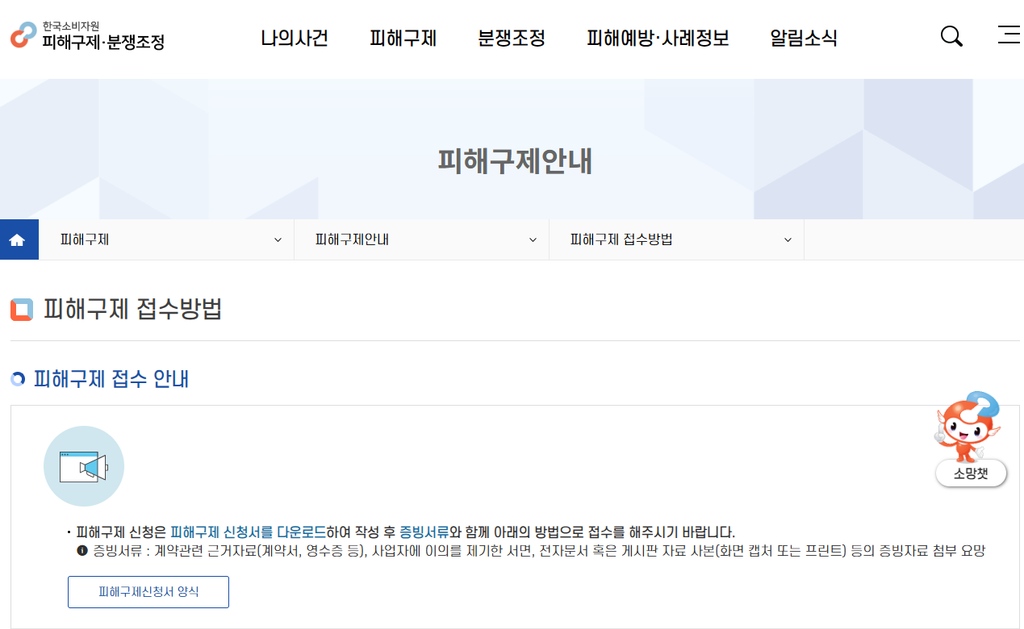
Task: Click the 증빙서류 : 계약관련 근거자료 note text
Action: [539, 551]
